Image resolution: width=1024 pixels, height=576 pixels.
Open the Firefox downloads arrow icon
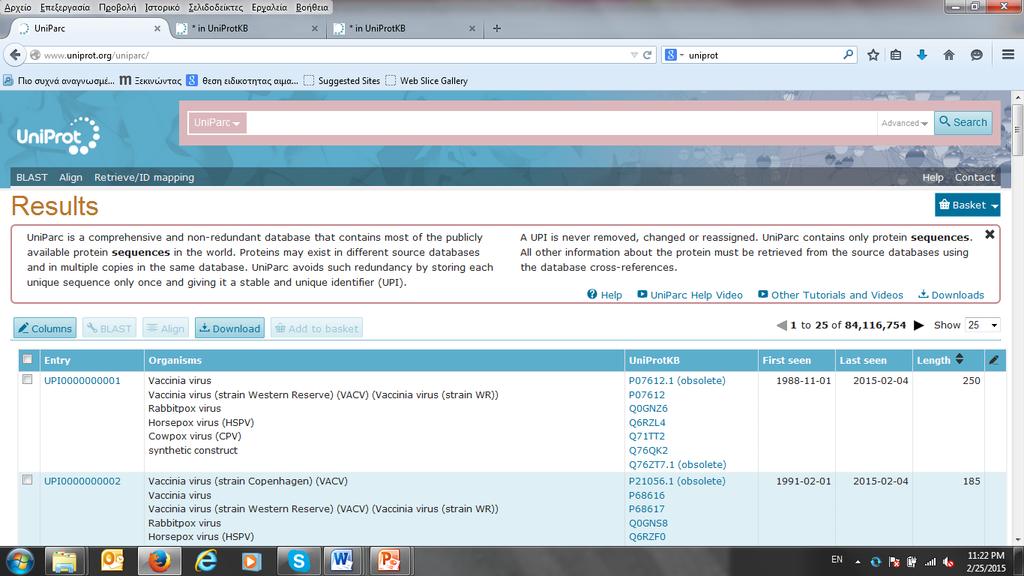pos(921,56)
